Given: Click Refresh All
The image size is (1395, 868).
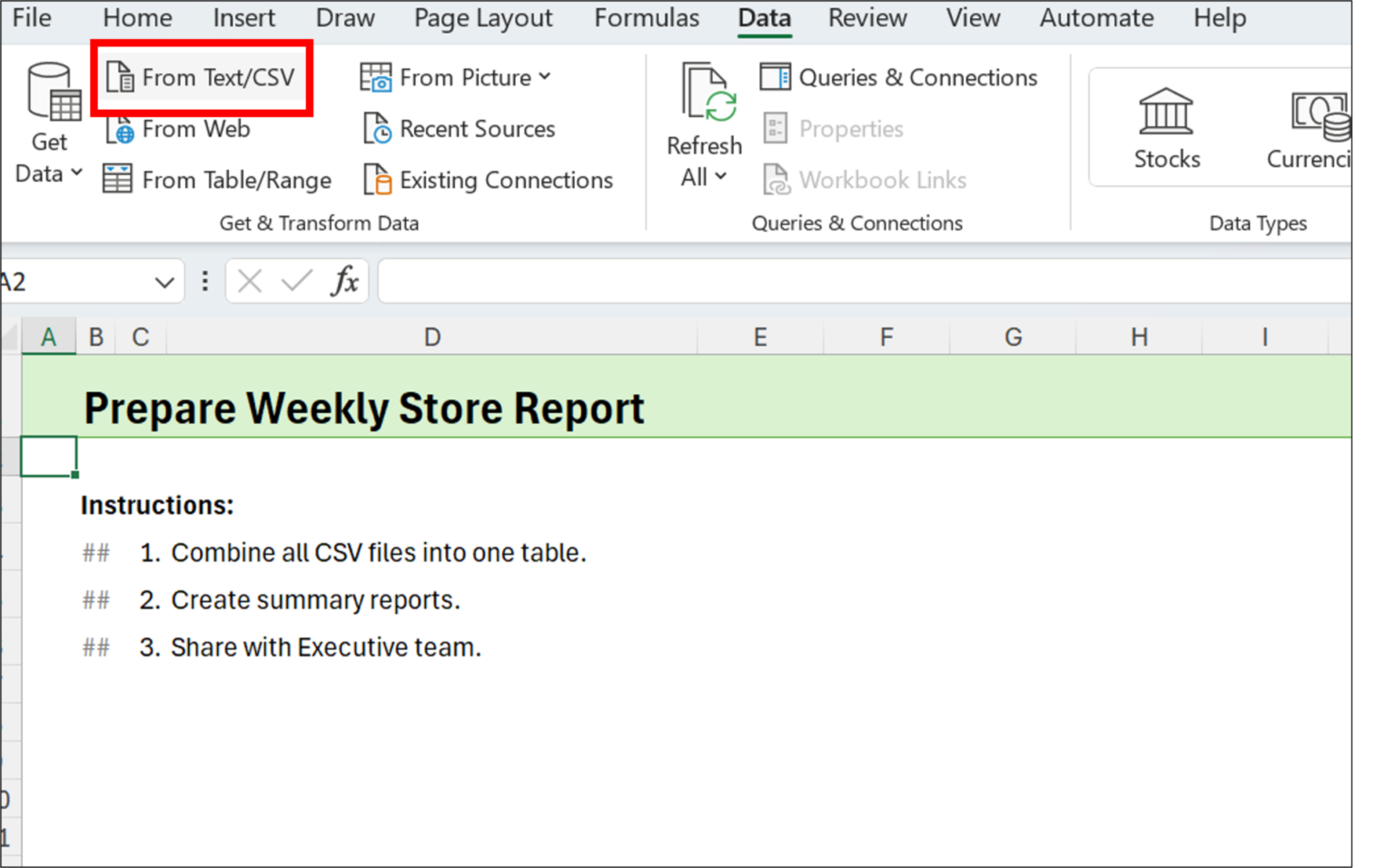Looking at the screenshot, I should (x=704, y=109).
